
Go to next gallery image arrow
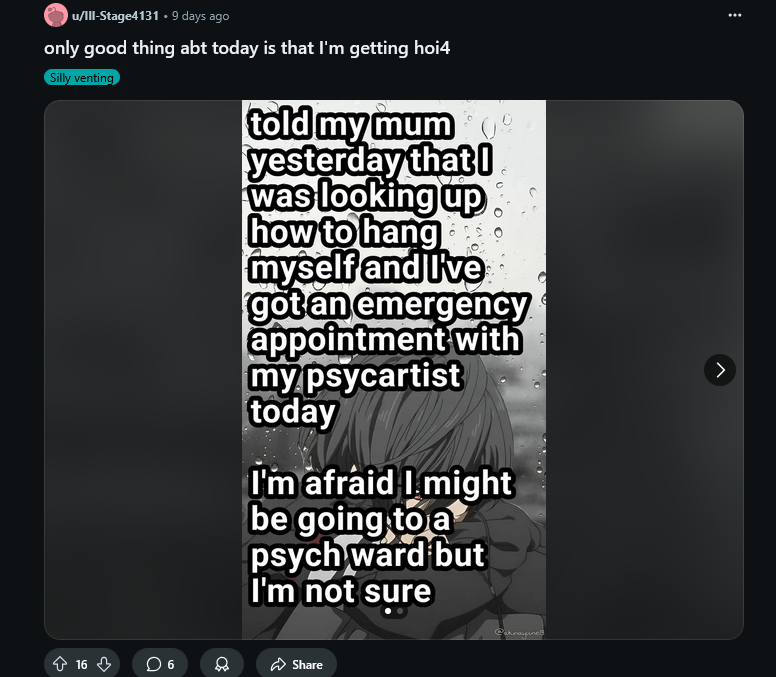(720, 370)
